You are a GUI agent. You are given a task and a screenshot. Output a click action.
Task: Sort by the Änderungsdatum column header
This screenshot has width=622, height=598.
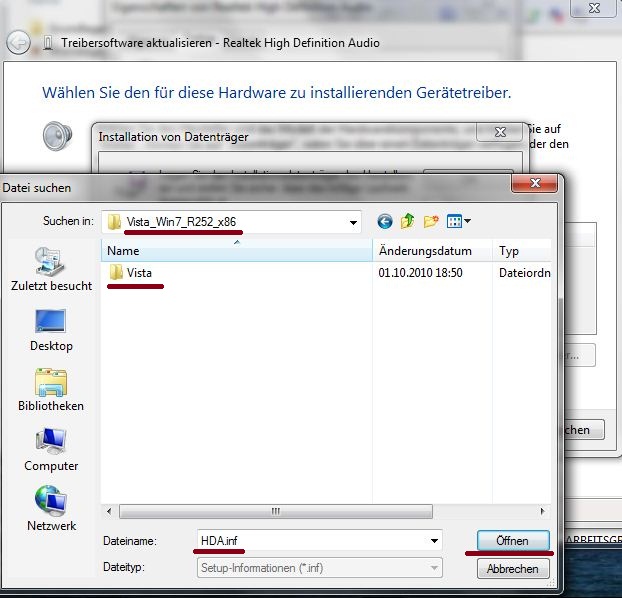pos(432,250)
